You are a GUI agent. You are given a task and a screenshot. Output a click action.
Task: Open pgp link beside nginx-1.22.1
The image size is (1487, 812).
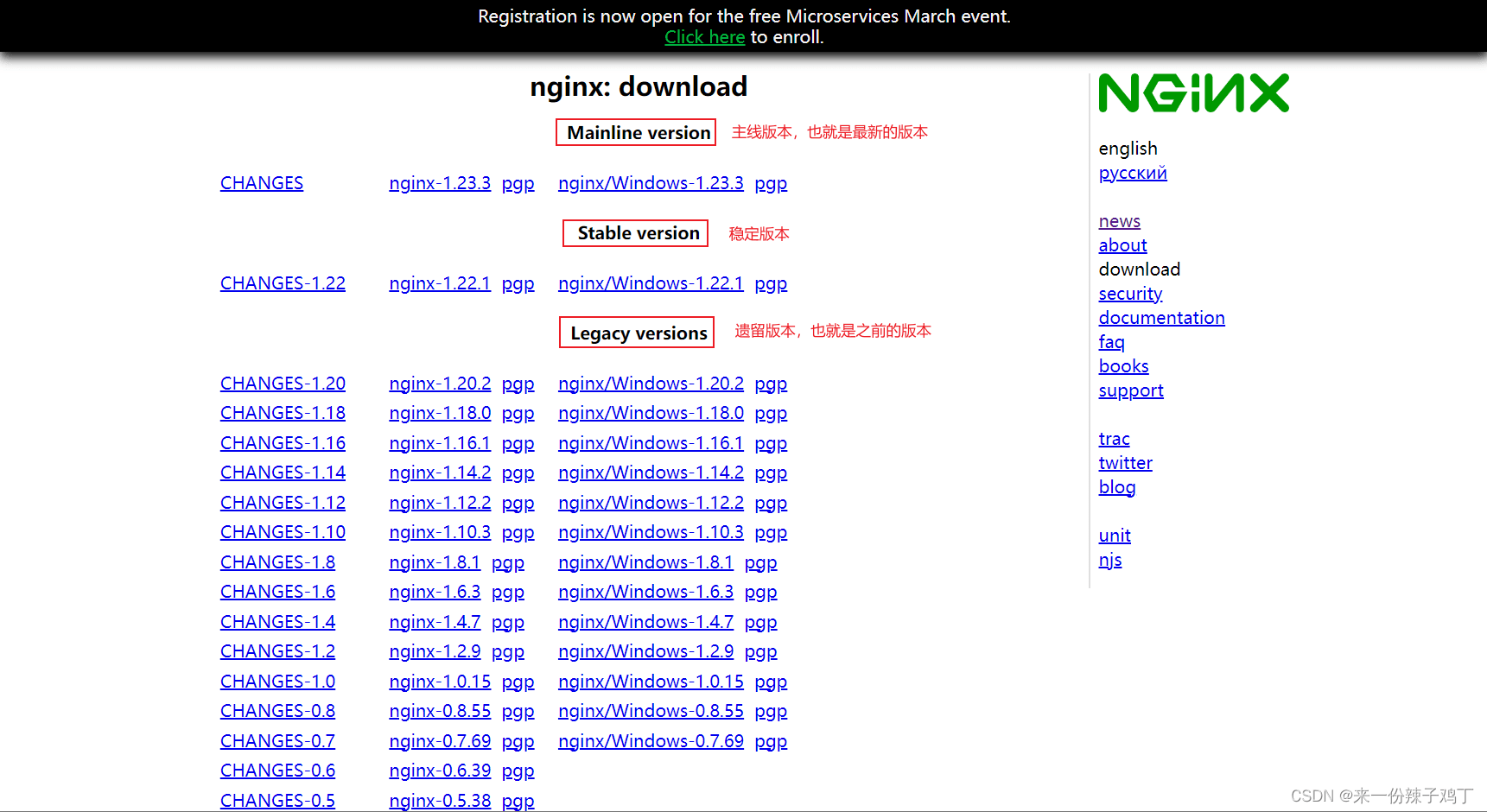click(518, 283)
